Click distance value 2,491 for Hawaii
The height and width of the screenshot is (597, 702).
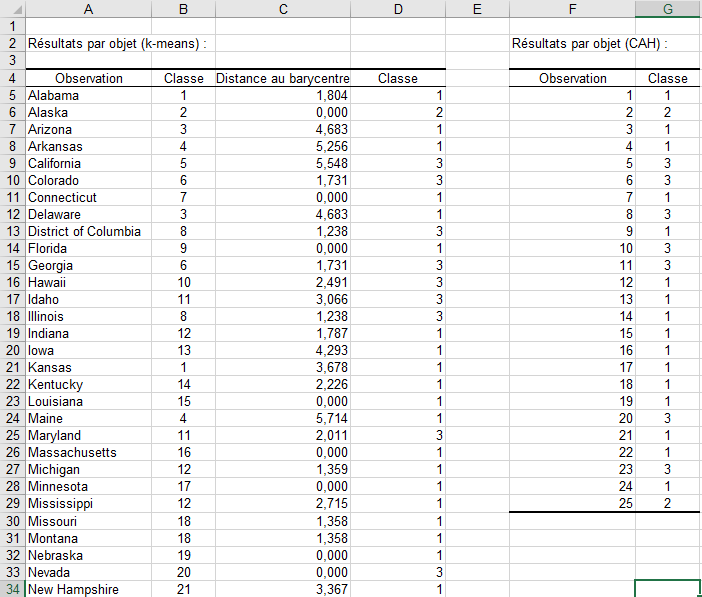(283, 283)
